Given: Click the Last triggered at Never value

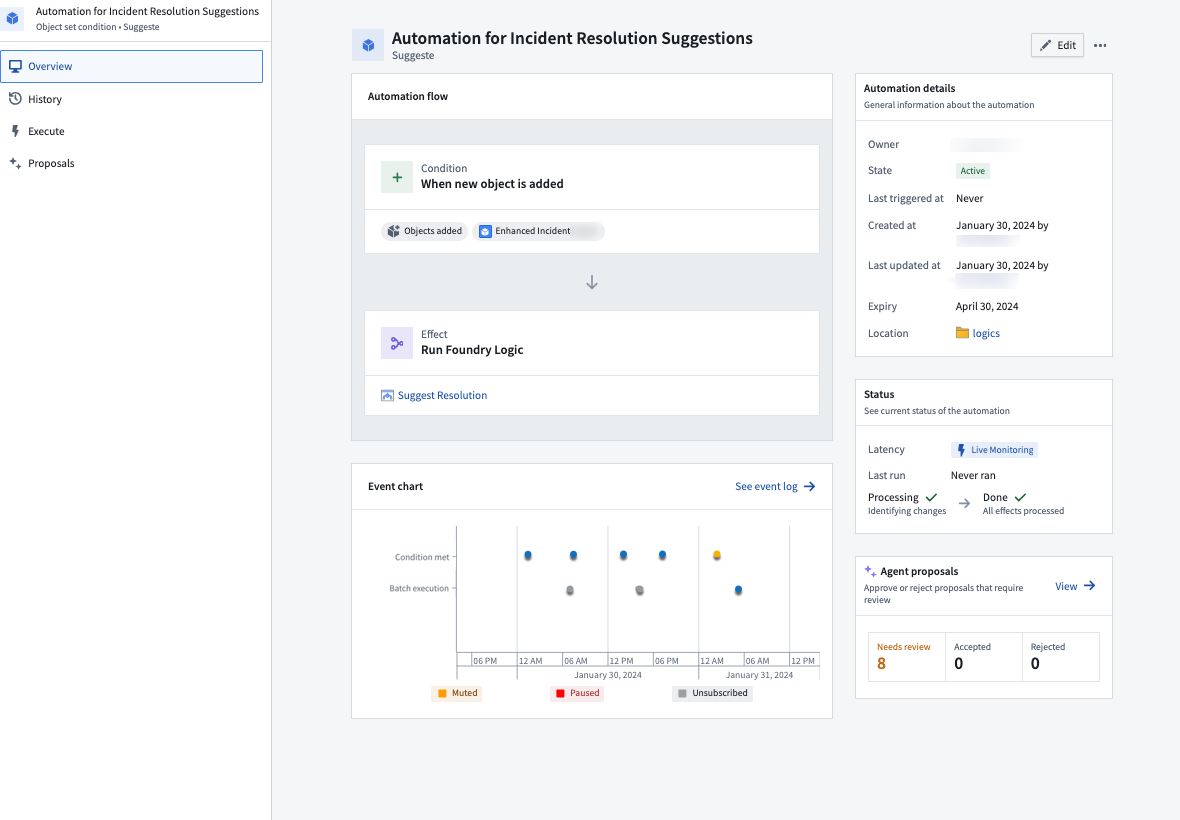Looking at the screenshot, I should (x=969, y=199).
